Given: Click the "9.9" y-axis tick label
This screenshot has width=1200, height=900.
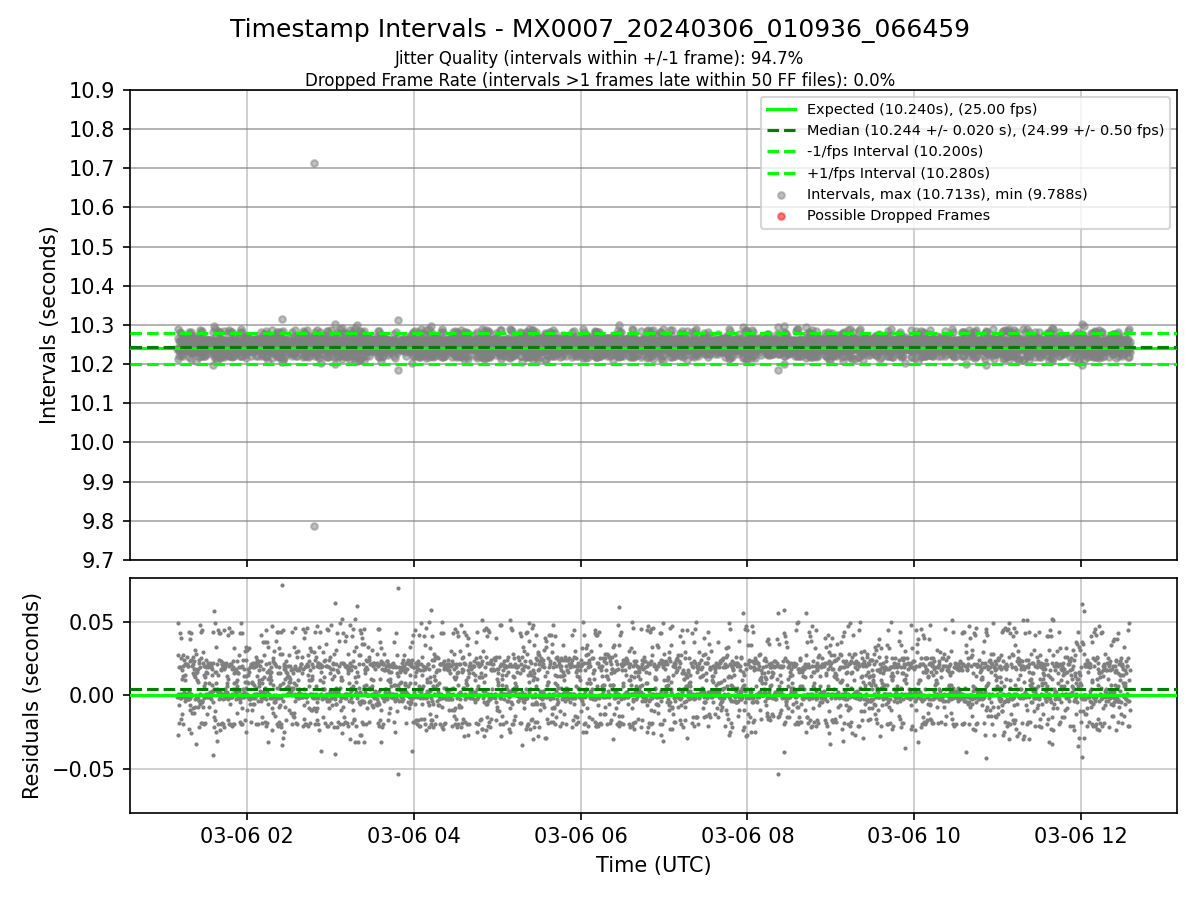Looking at the screenshot, I should click(99, 482).
